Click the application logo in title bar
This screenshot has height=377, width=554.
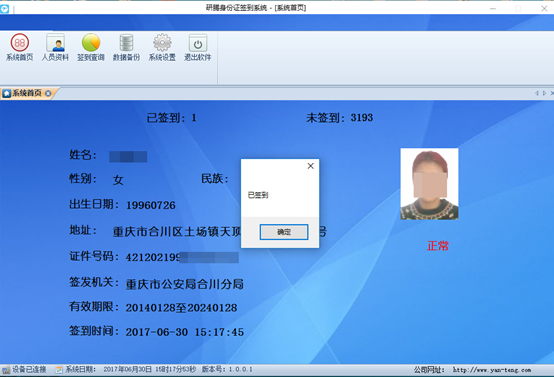(5, 8)
